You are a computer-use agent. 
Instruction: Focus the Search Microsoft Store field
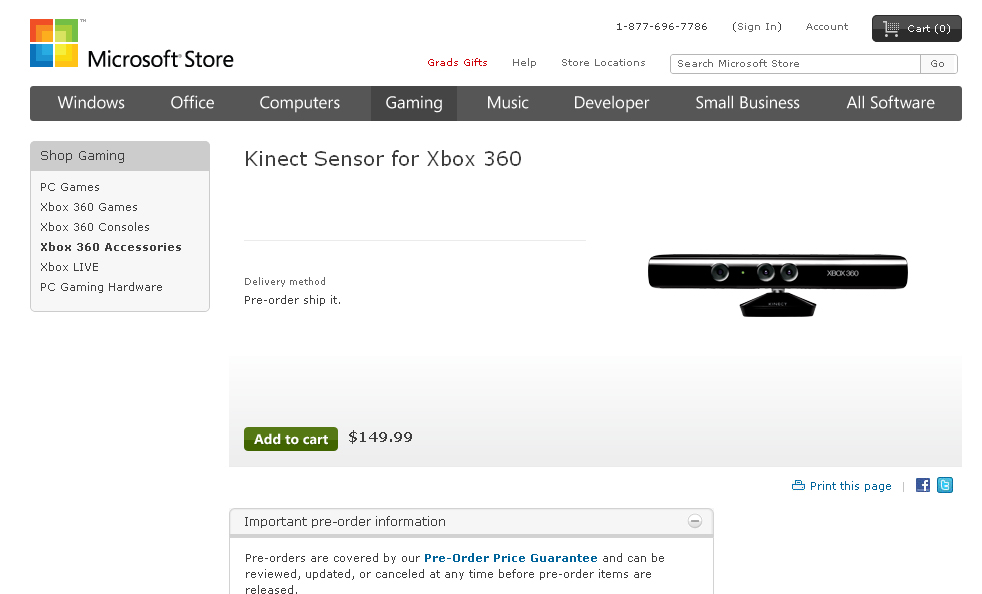(x=795, y=64)
